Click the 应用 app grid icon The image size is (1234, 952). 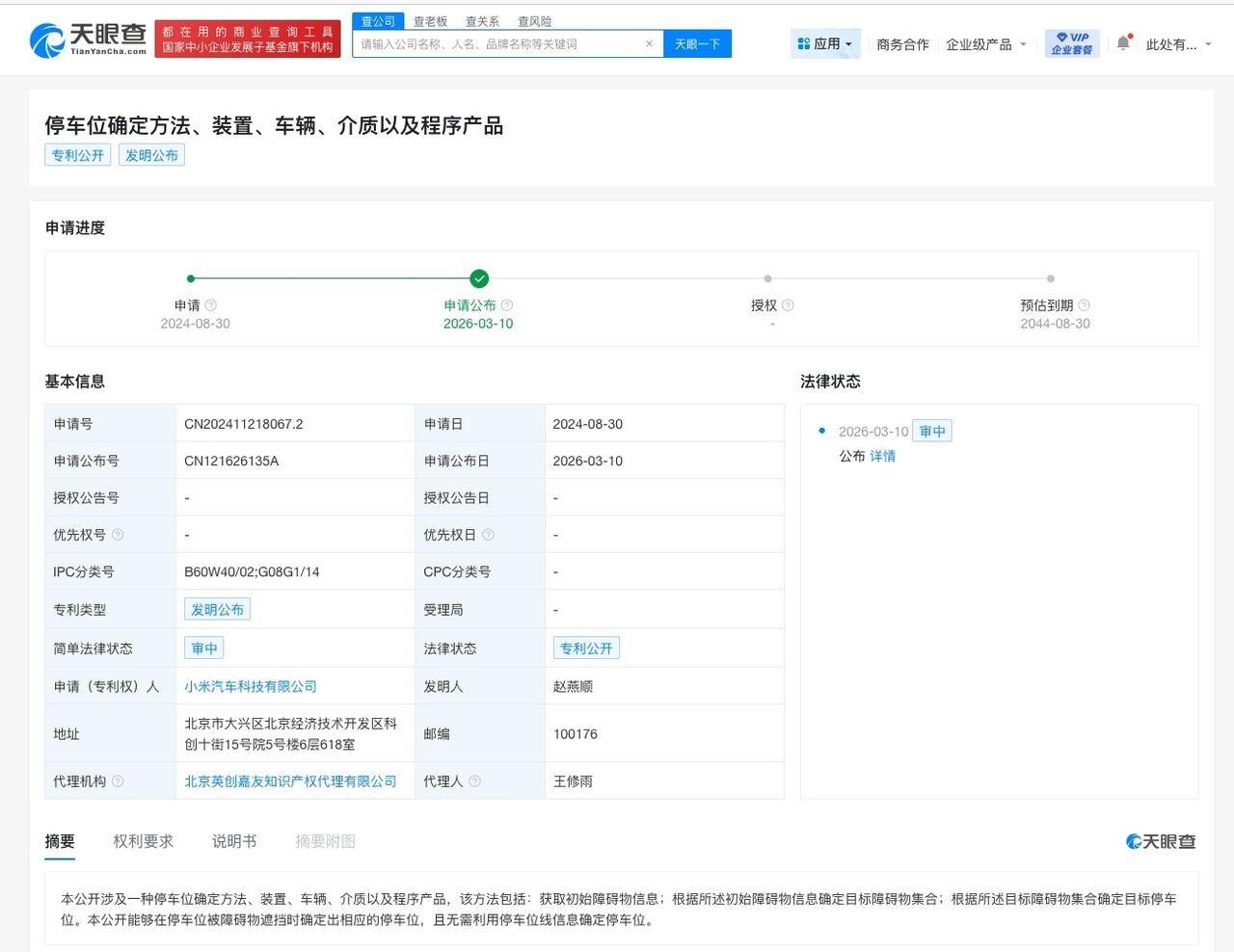[803, 42]
